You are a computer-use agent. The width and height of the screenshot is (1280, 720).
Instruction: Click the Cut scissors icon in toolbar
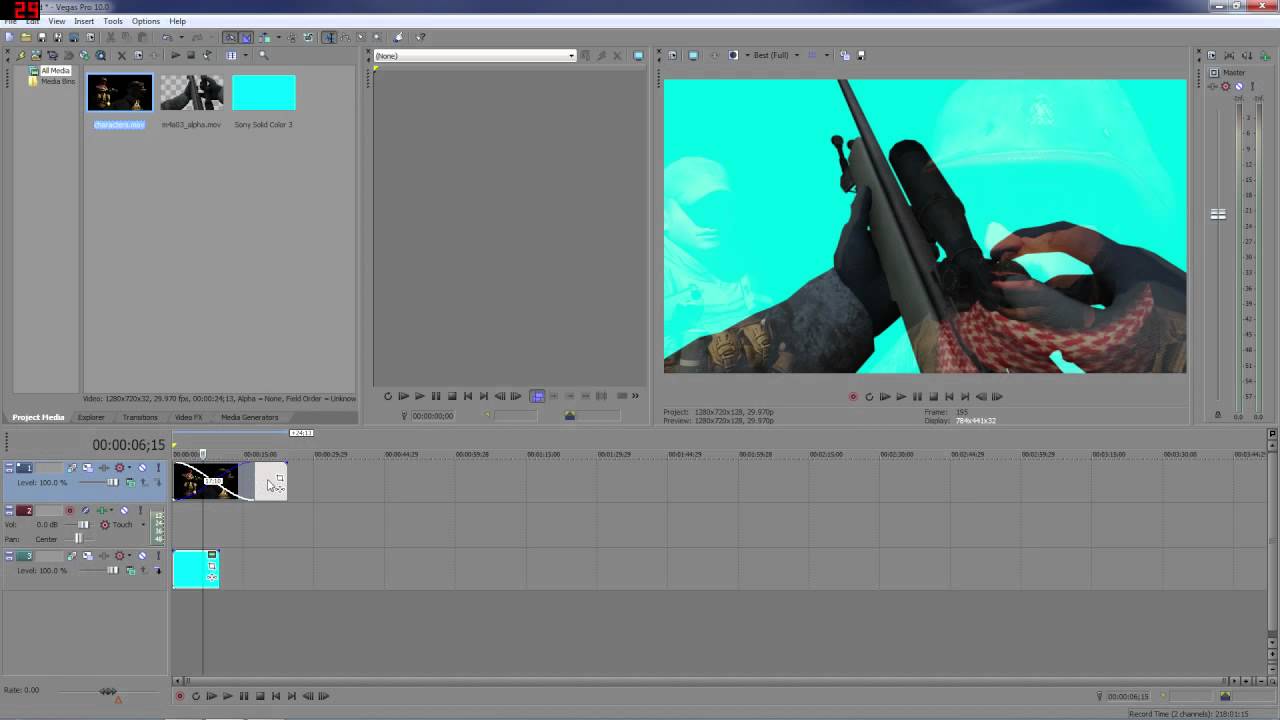pos(110,37)
